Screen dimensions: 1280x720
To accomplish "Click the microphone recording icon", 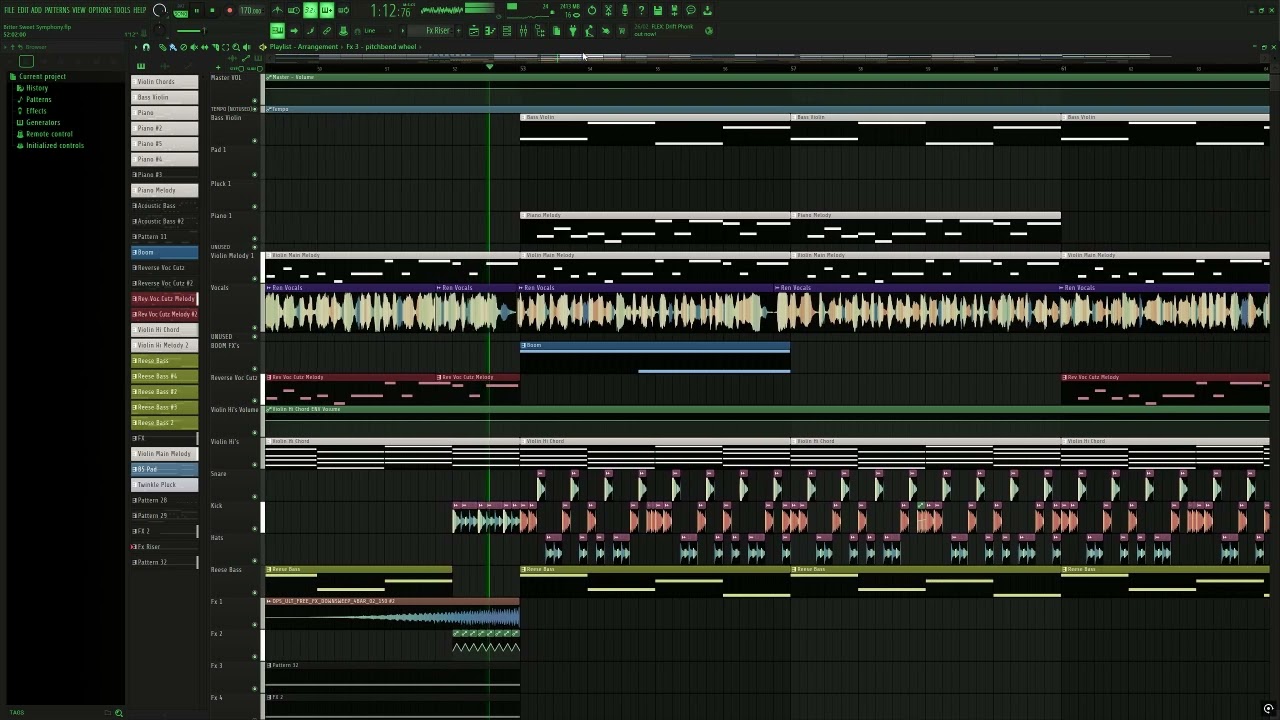I will tap(624, 10).
